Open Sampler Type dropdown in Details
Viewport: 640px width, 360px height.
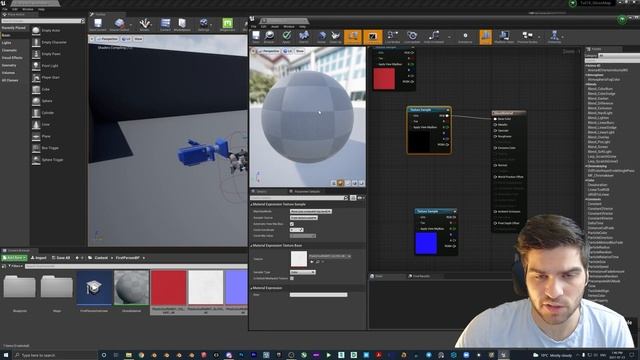(302, 272)
